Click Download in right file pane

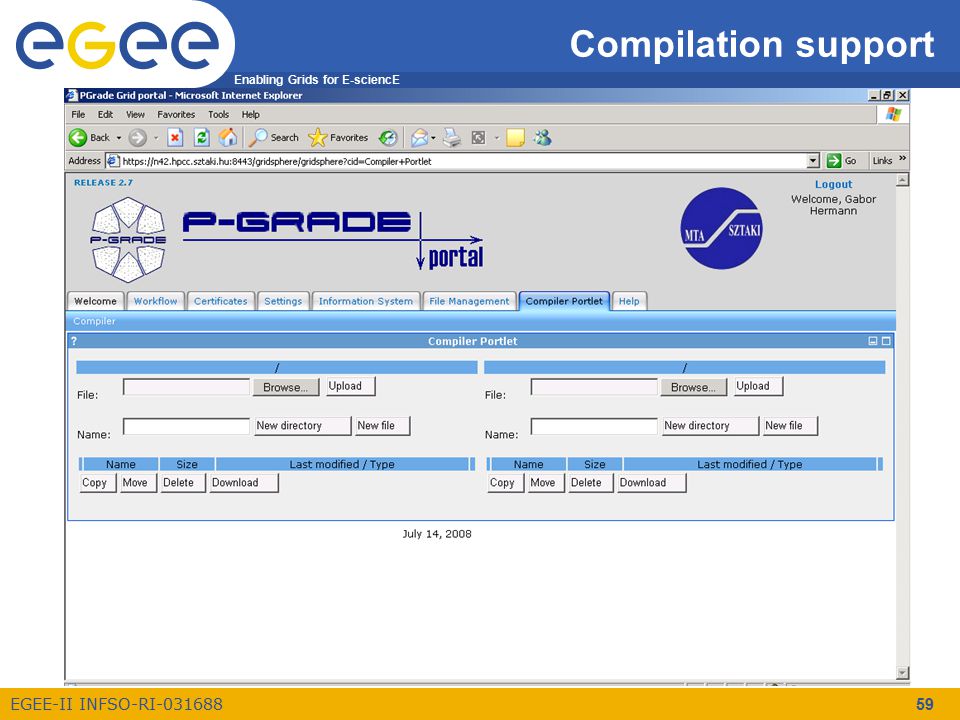pyautogui.click(x=651, y=482)
